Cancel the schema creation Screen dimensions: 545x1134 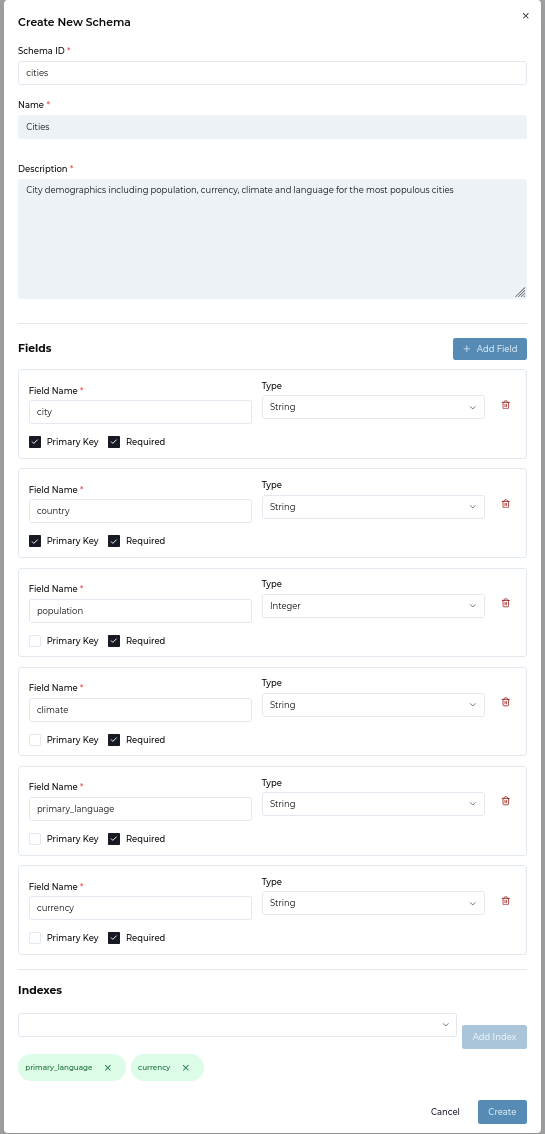click(445, 1112)
